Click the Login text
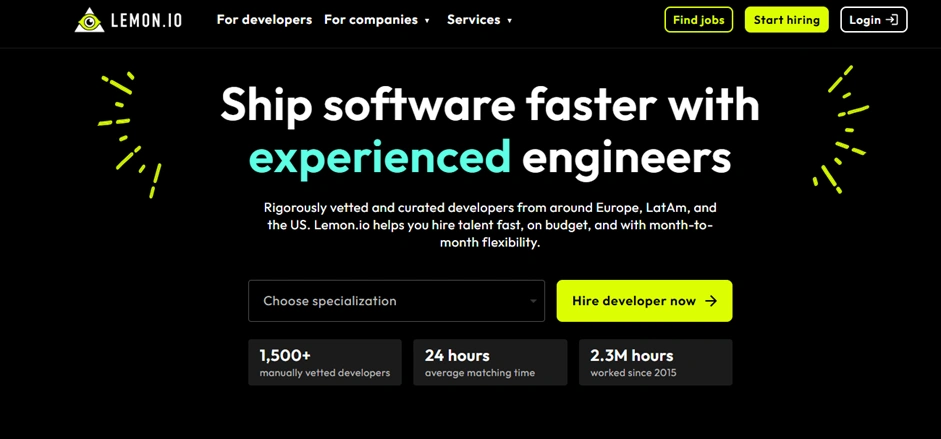The image size is (941, 439). pos(865,20)
